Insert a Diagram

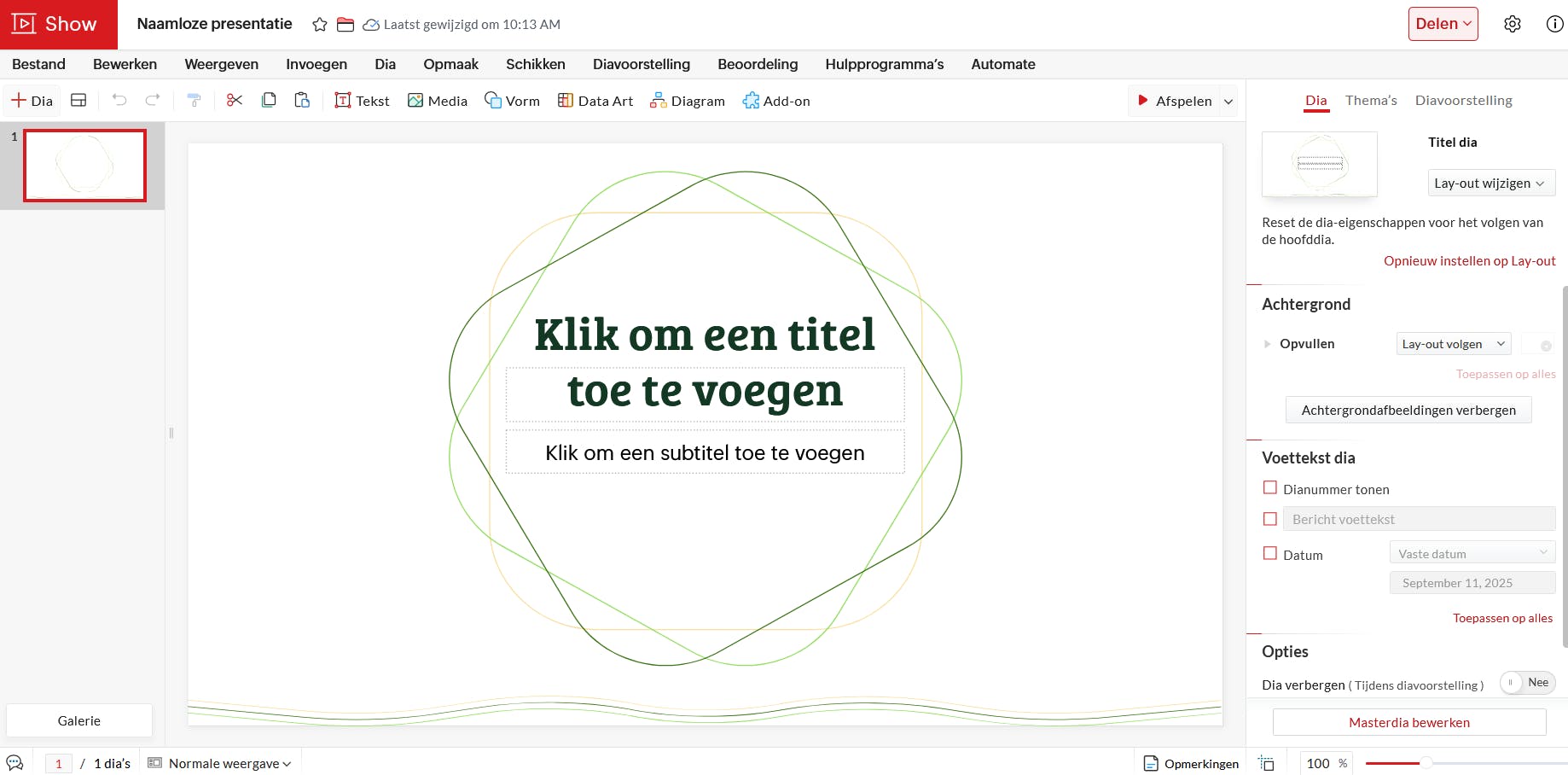coord(688,100)
